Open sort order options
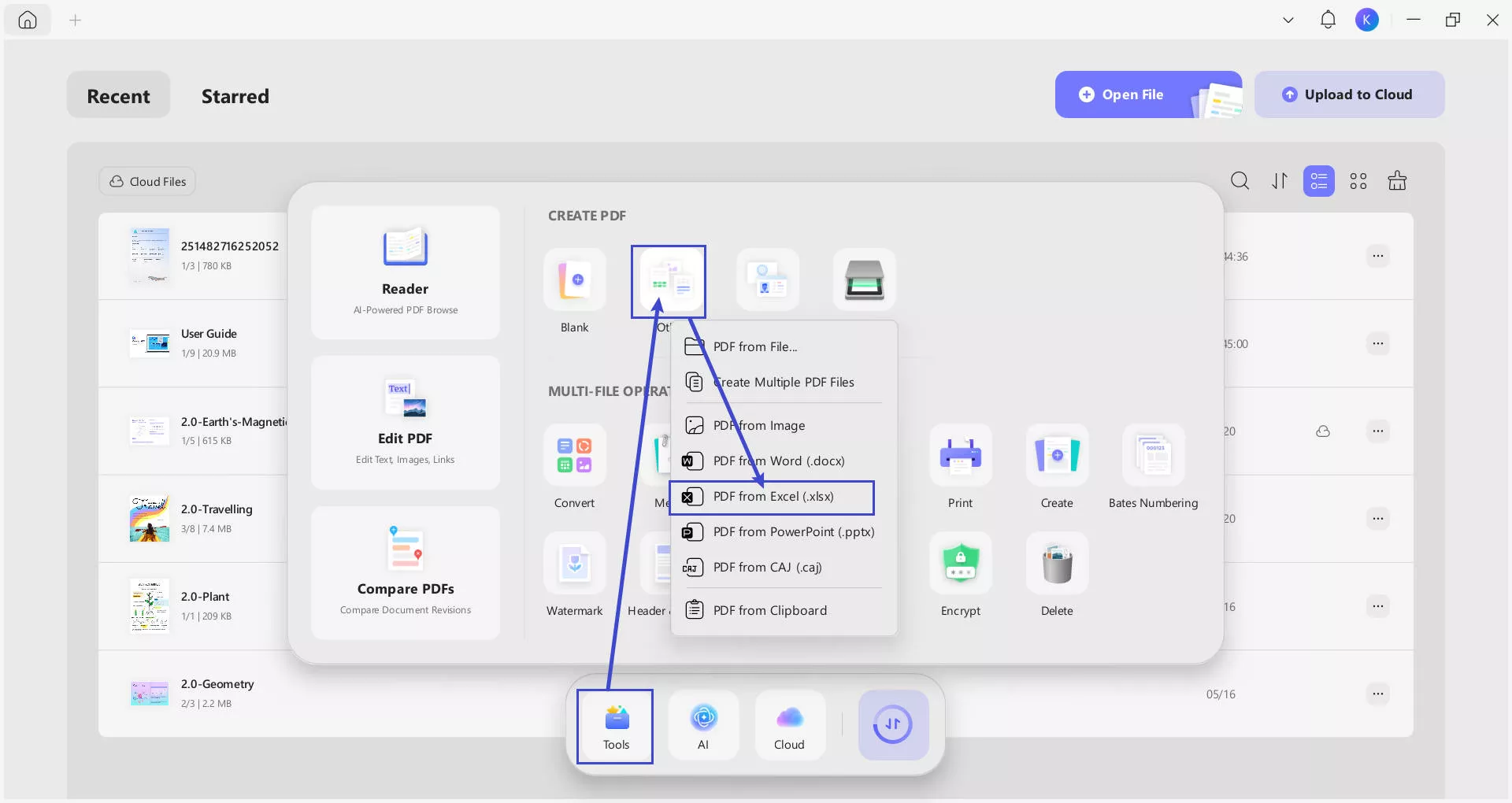Viewport: 1512px width, 803px height. pyautogui.click(x=1280, y=181)
